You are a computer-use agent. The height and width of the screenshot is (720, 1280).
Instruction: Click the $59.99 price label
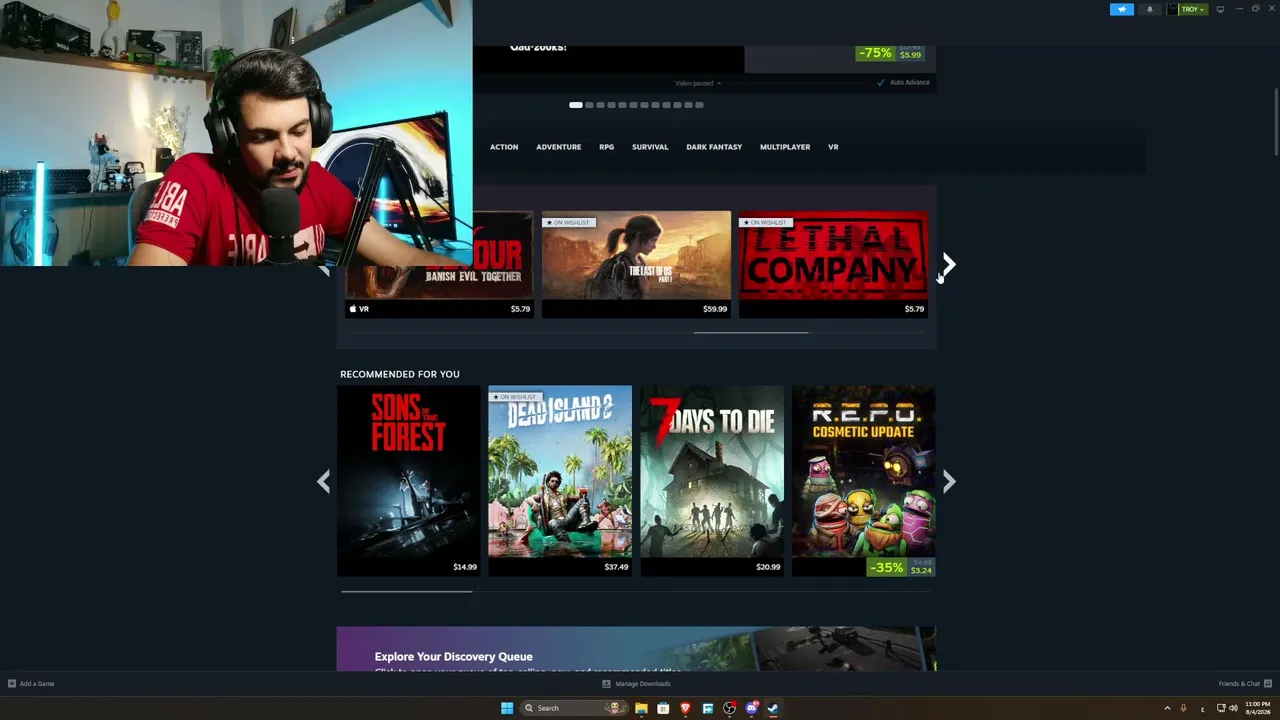tap(715, 309)
